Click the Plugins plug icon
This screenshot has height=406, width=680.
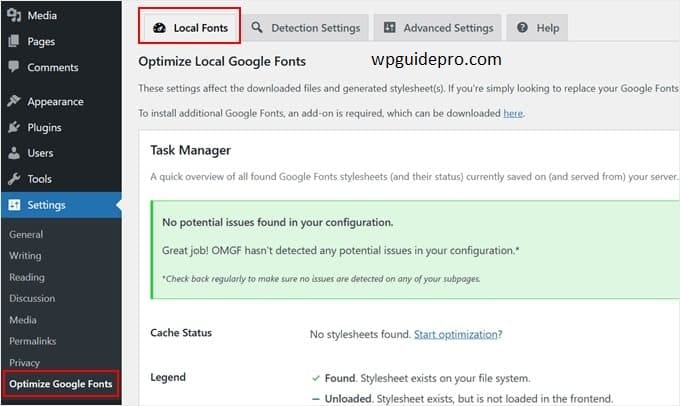pos(14,127)
